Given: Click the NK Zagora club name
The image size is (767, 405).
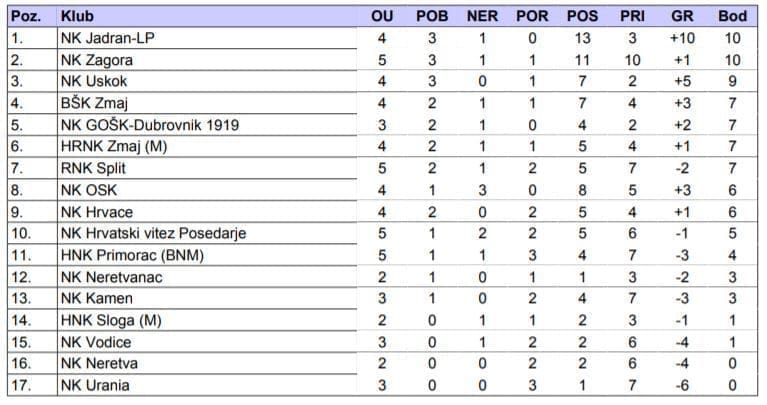Looking at the screenshot, I should click(96, 60).
